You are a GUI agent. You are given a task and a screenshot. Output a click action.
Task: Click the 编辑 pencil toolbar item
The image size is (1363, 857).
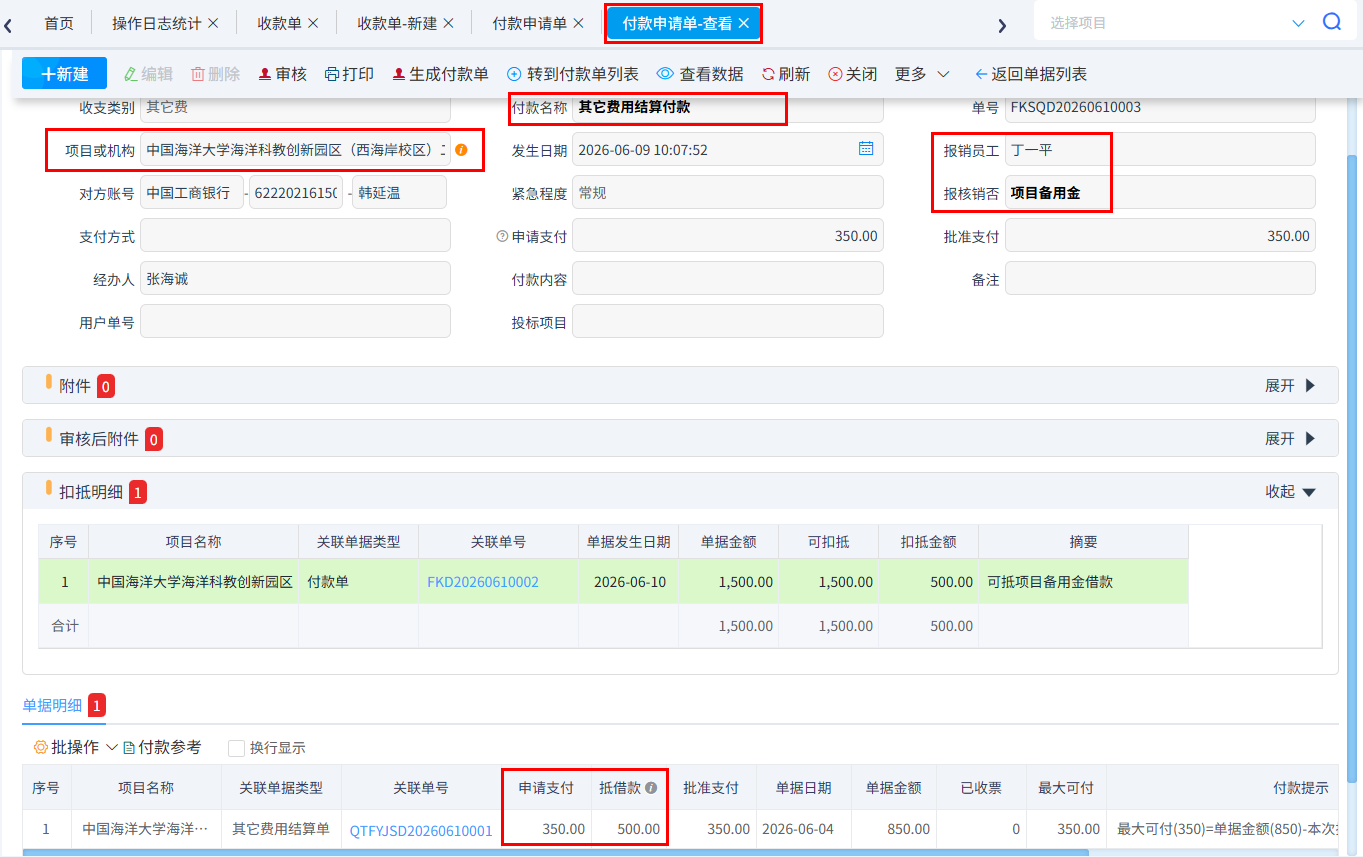[x=148, y=74]
